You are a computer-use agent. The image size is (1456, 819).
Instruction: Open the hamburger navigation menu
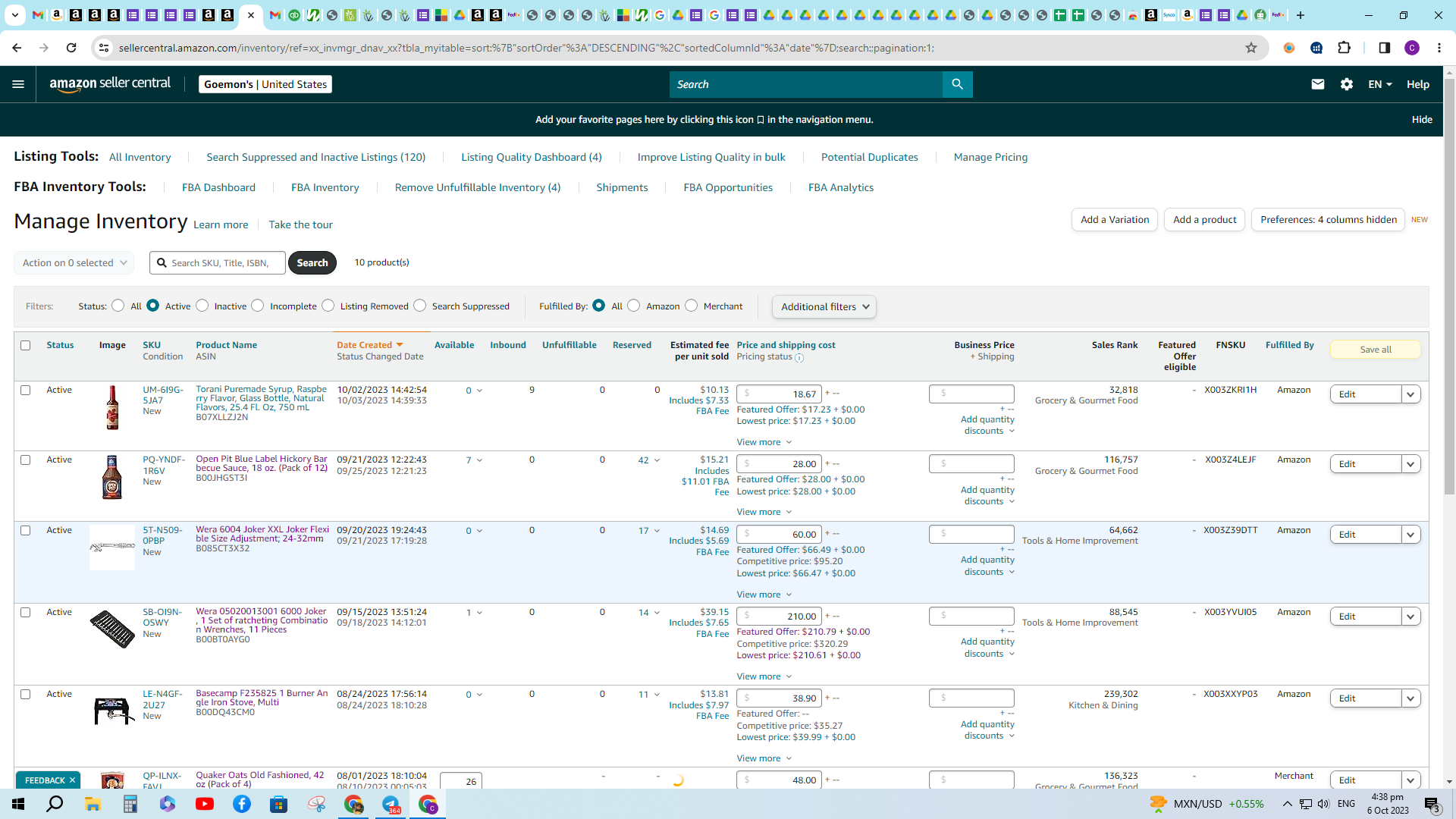tap(18, 84)
